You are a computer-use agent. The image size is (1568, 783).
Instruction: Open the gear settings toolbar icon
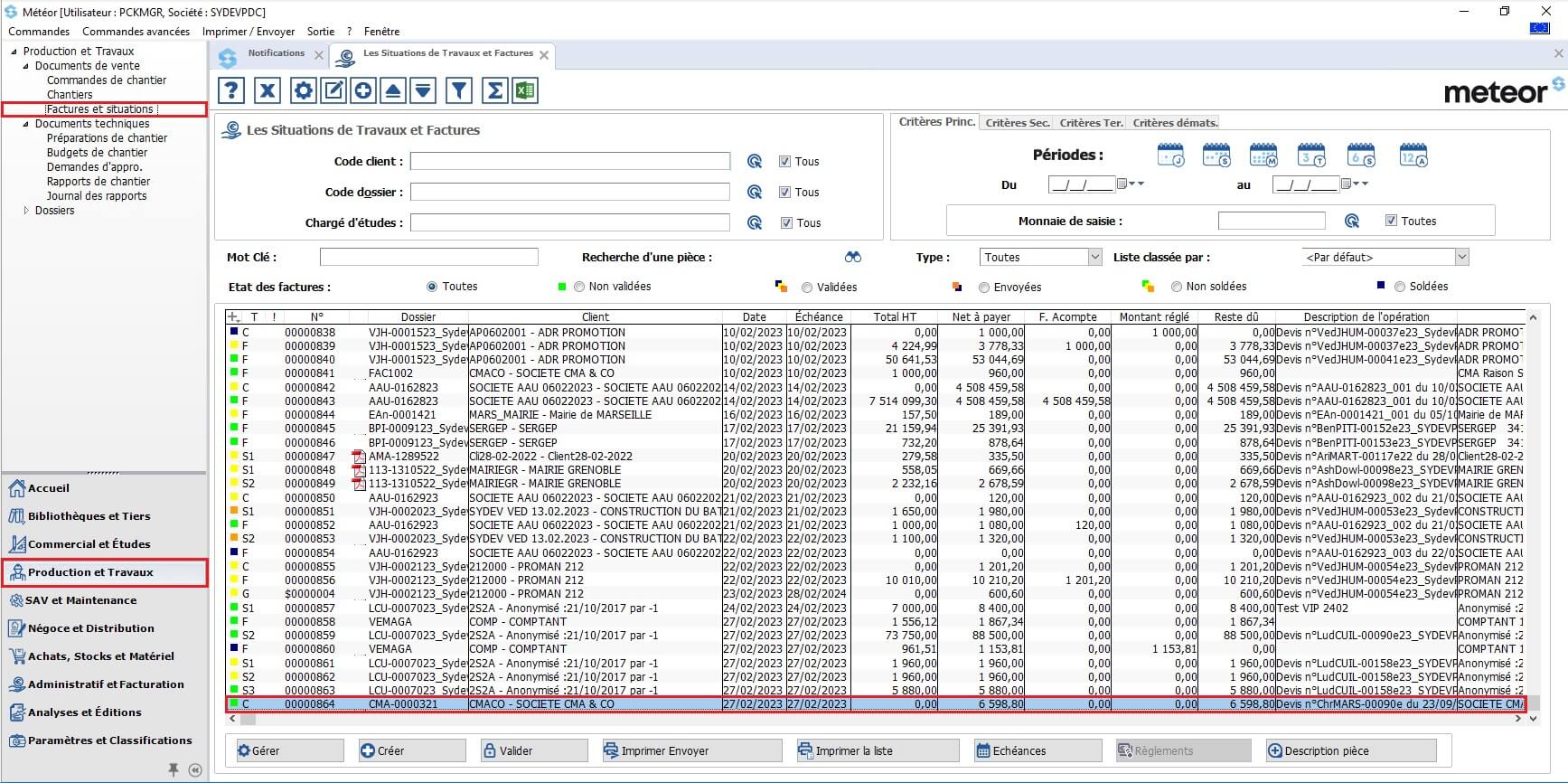point(304,90)
